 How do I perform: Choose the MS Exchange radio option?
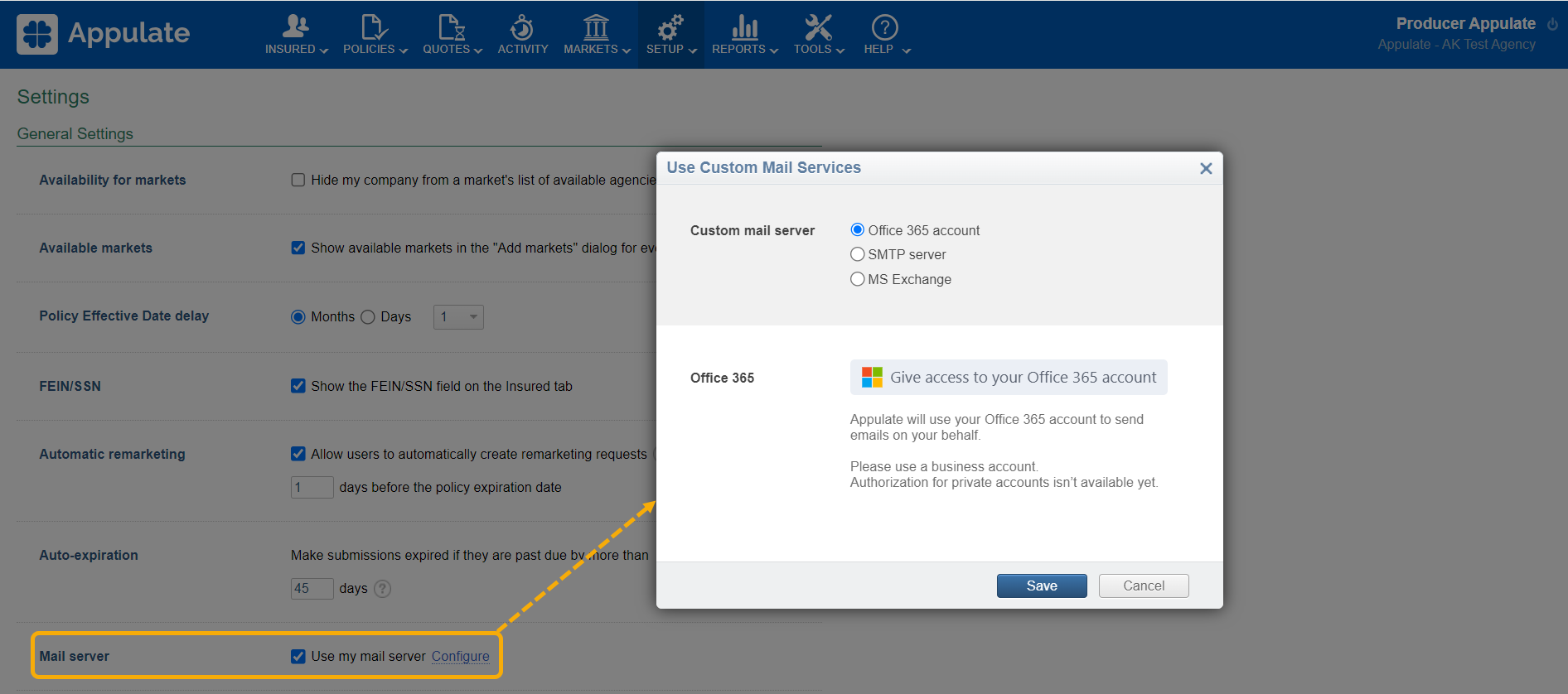(858, 279)
